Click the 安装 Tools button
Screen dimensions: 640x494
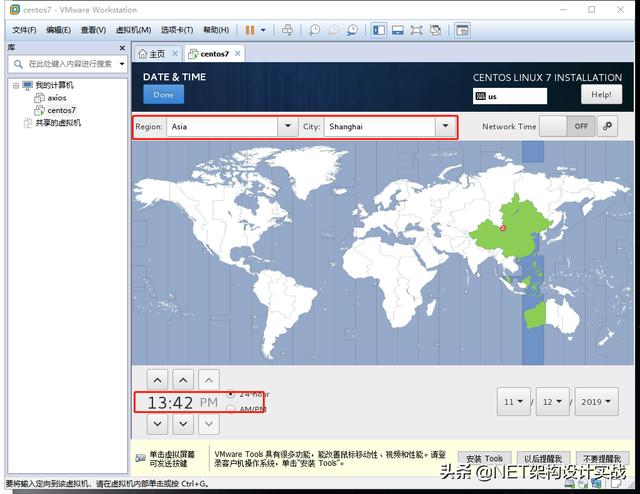click(484, 459)
